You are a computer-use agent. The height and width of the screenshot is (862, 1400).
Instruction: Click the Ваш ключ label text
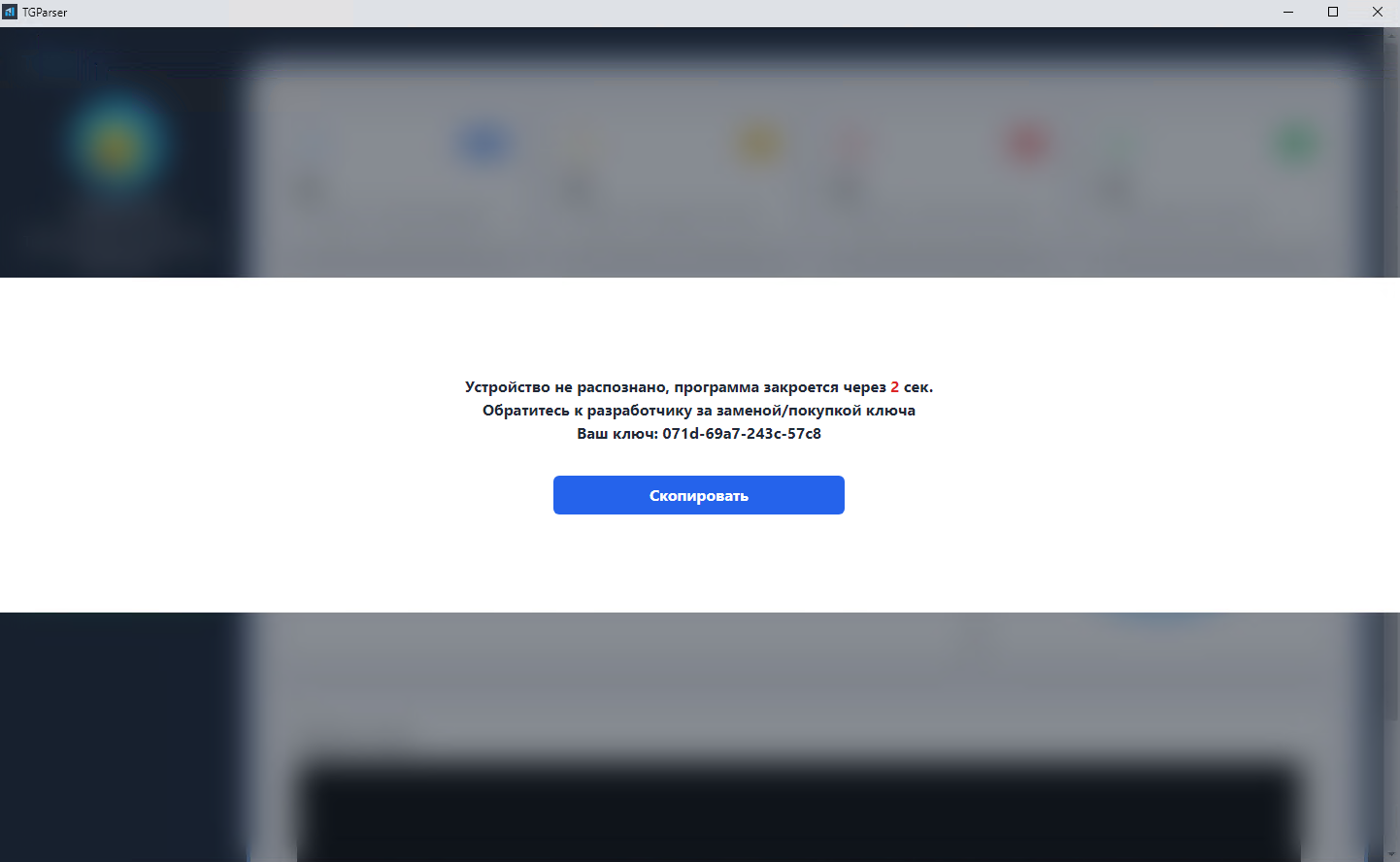coord(617,433)
